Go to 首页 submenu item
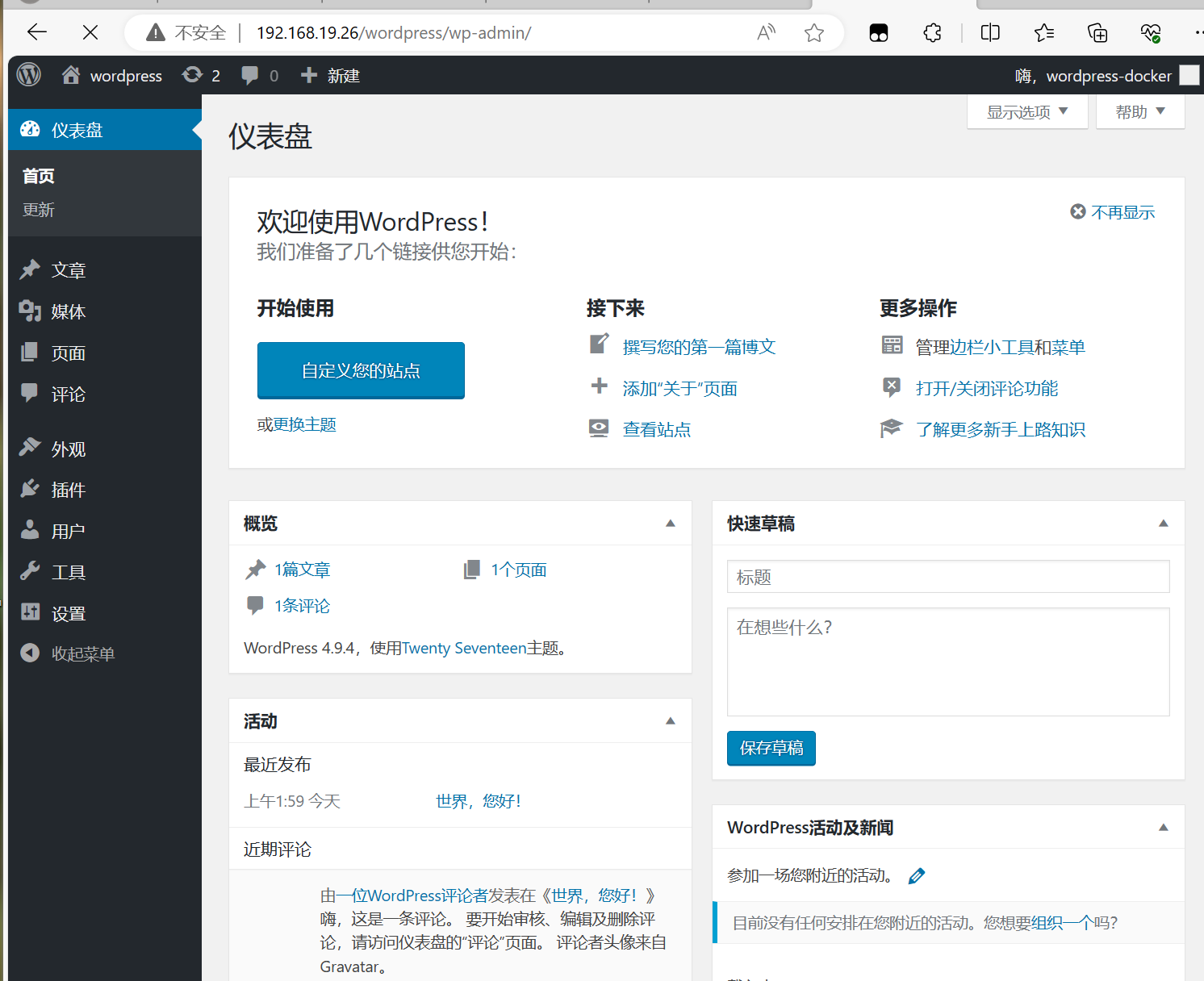The width and height of the screenshot is (1204, 981). click(x=39, y=176)
